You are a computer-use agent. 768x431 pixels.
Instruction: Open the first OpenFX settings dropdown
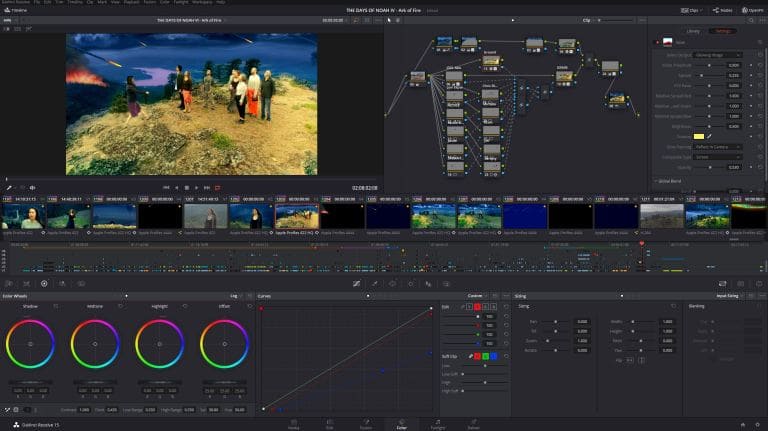[718, 55]
